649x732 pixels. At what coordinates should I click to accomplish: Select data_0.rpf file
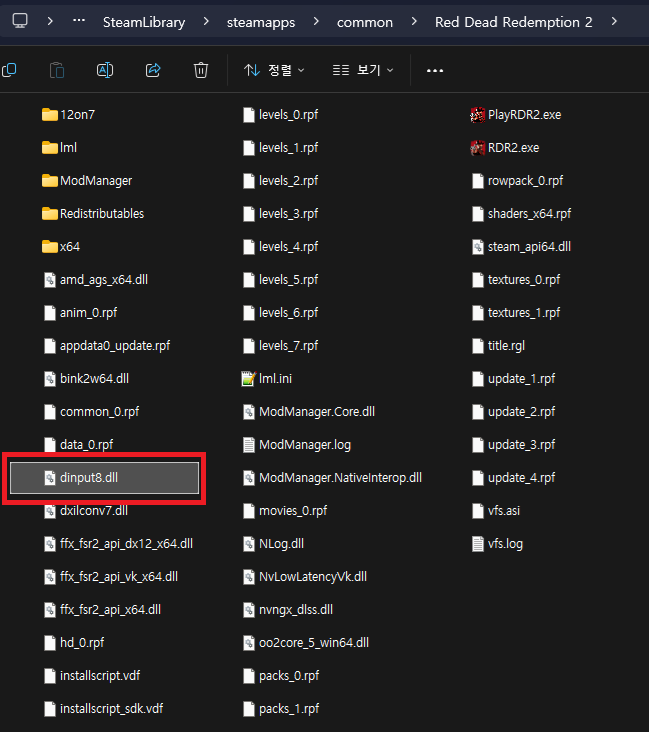[78, 445]
